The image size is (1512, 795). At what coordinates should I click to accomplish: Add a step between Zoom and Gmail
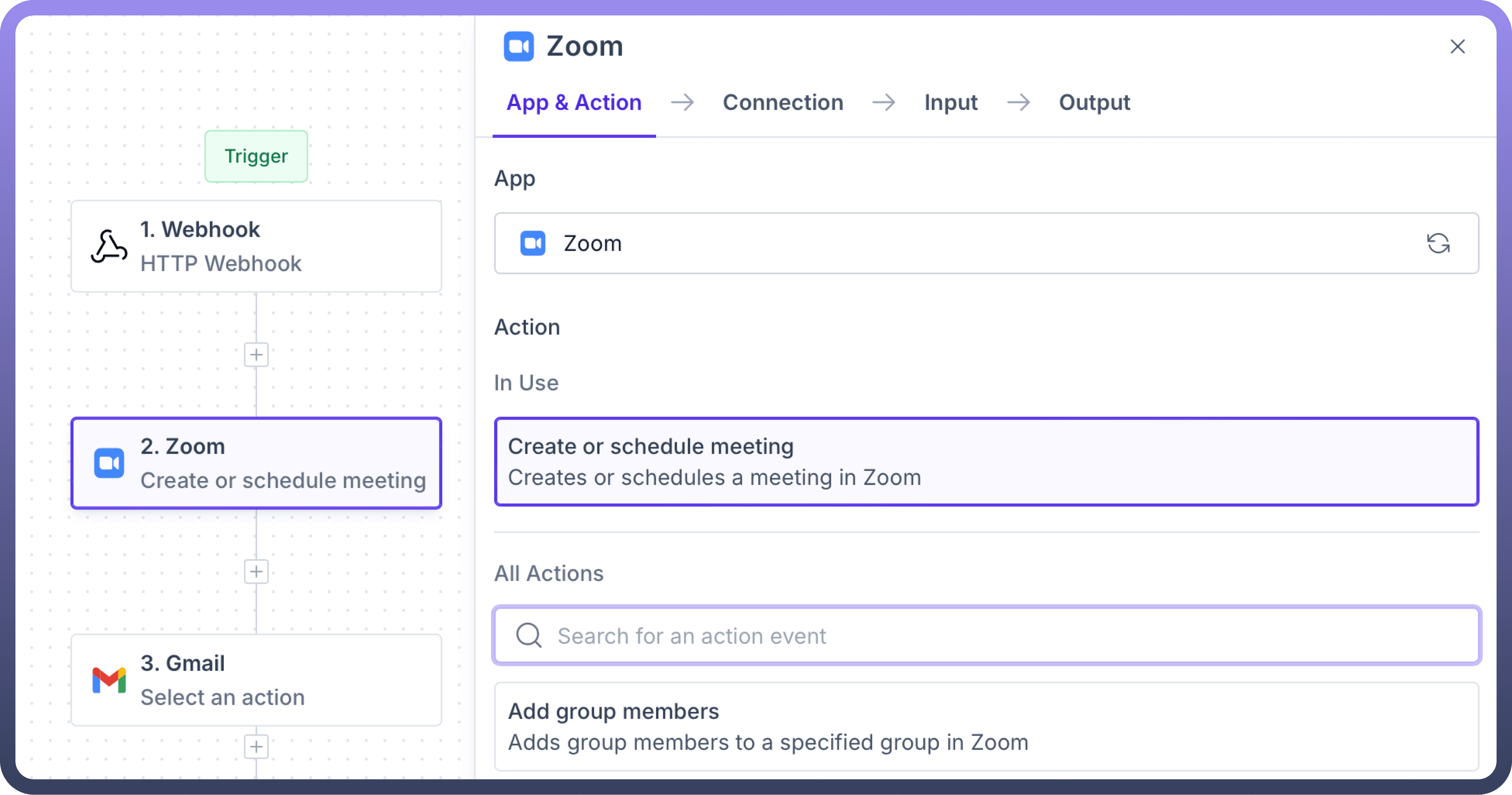pyautogui.click(x=256, y=571)
